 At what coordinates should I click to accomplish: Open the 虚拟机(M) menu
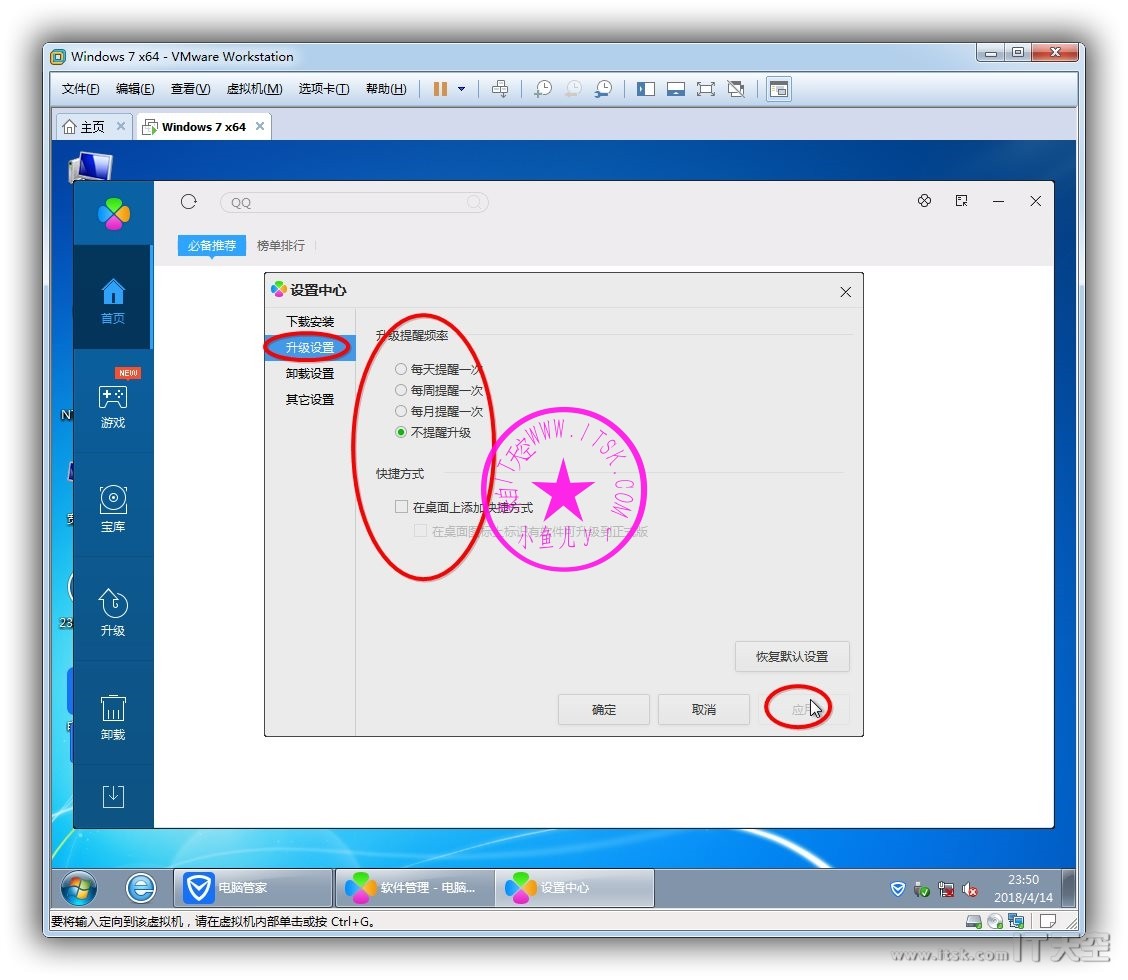coord(254,89)
